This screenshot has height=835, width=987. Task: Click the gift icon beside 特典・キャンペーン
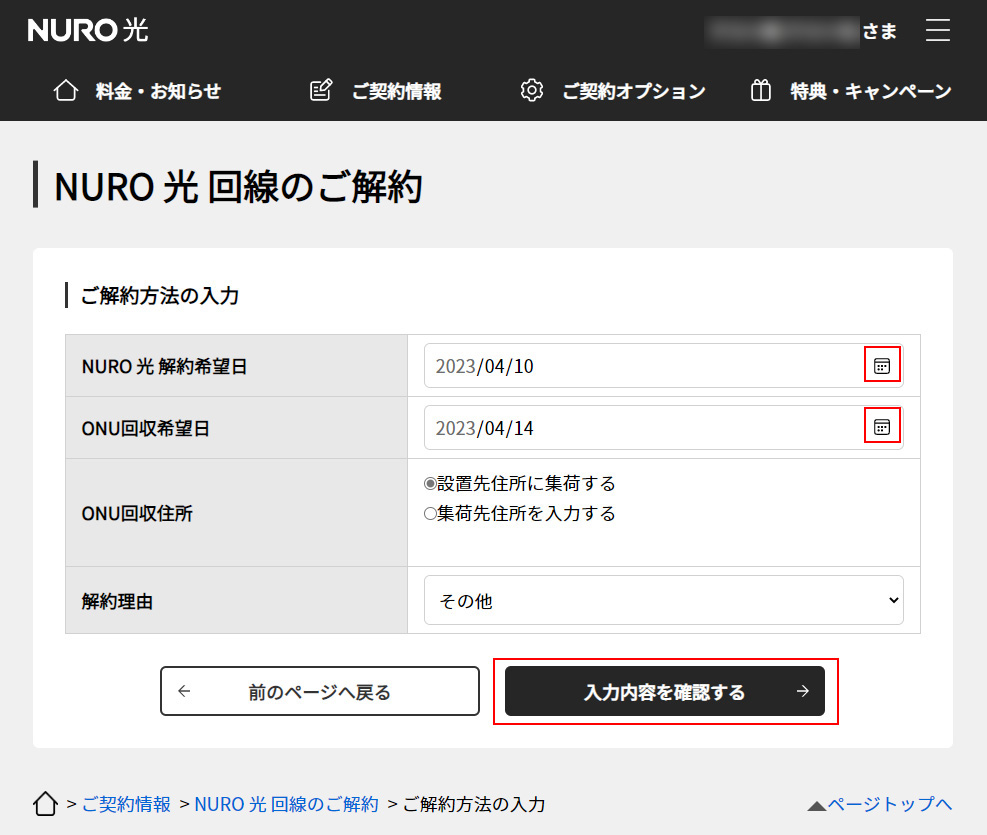pyautogui.click(x=761, y=91)
